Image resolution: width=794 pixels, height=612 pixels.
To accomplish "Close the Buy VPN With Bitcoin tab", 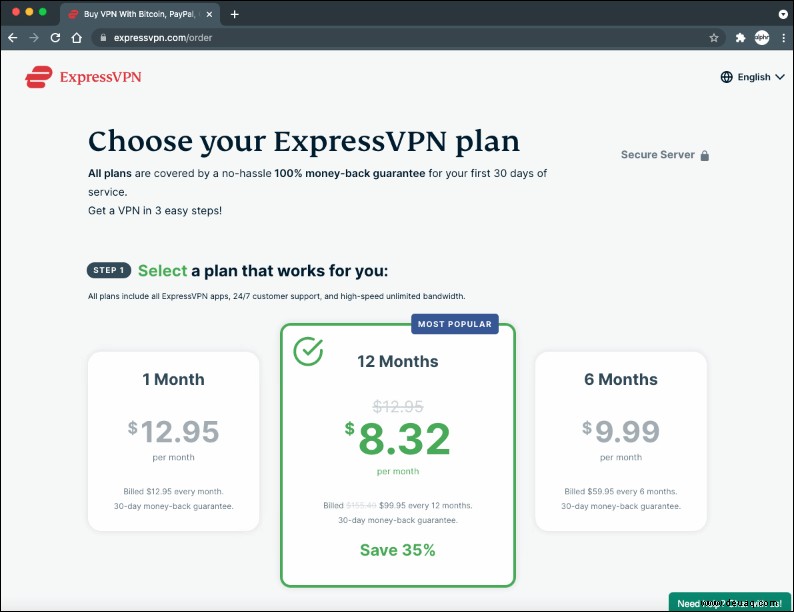I will click(209, 14).
